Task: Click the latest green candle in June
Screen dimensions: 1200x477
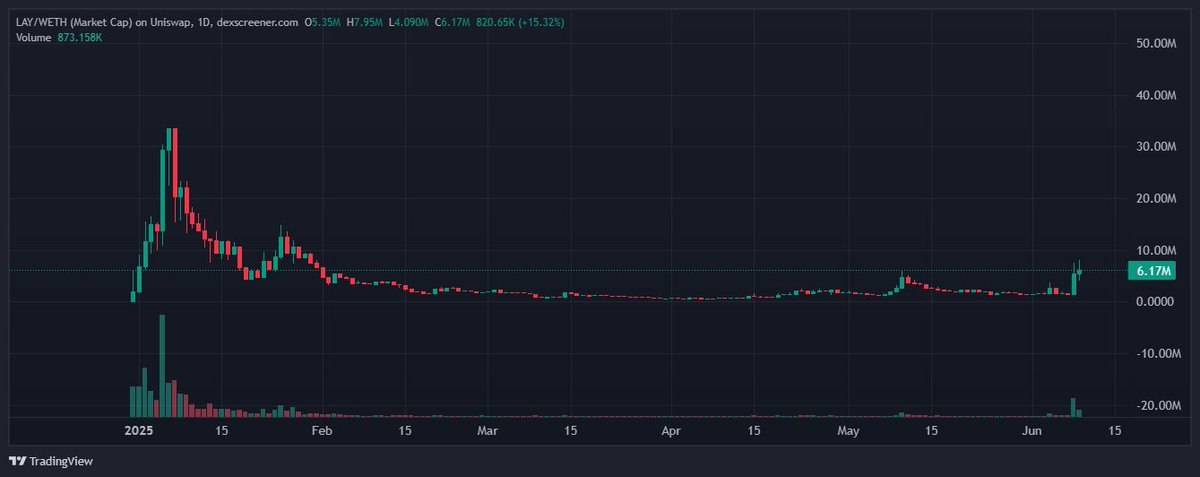Action: coord(1080,270)
